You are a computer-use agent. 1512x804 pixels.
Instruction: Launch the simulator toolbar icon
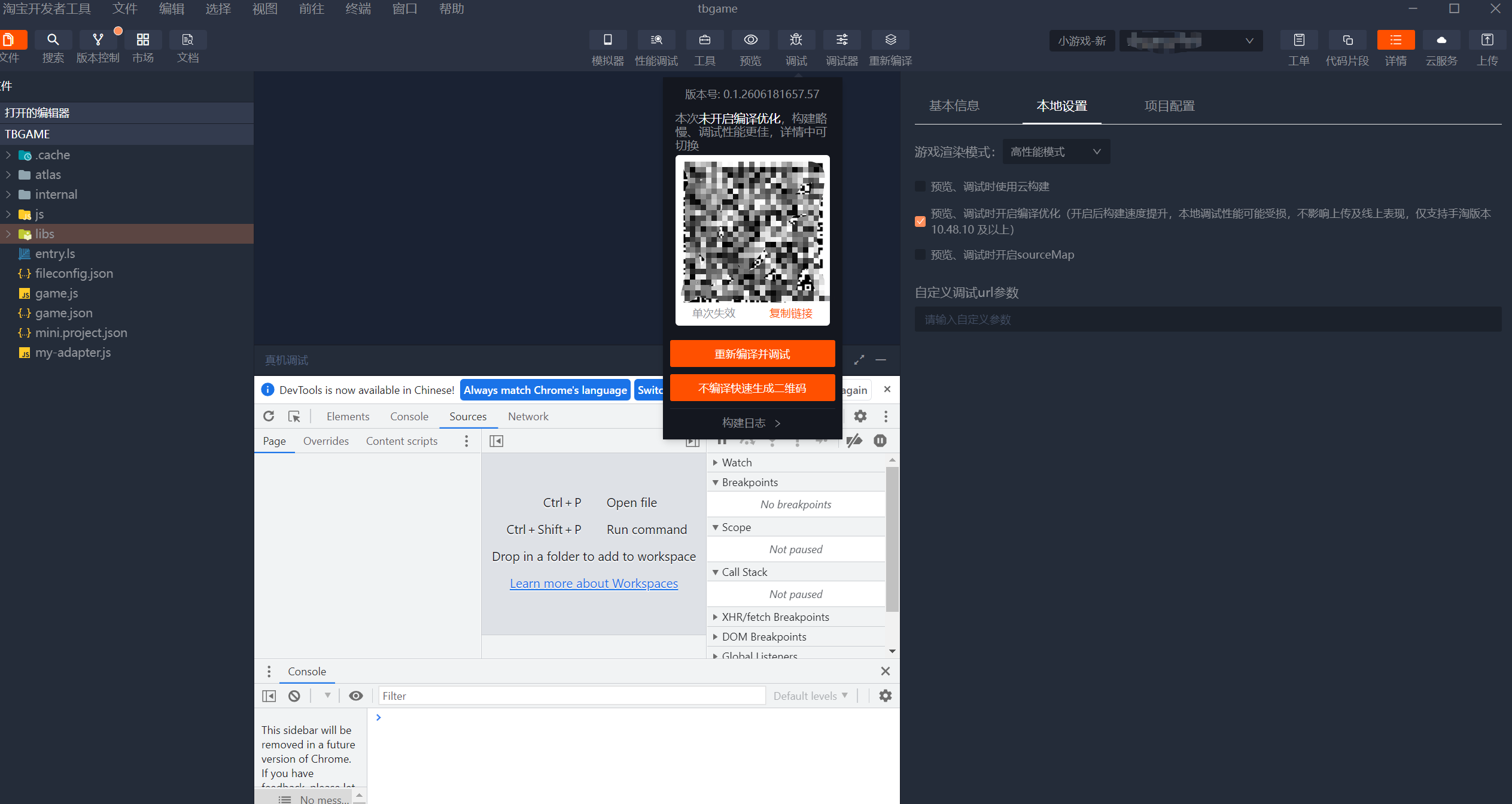point(608,40)
